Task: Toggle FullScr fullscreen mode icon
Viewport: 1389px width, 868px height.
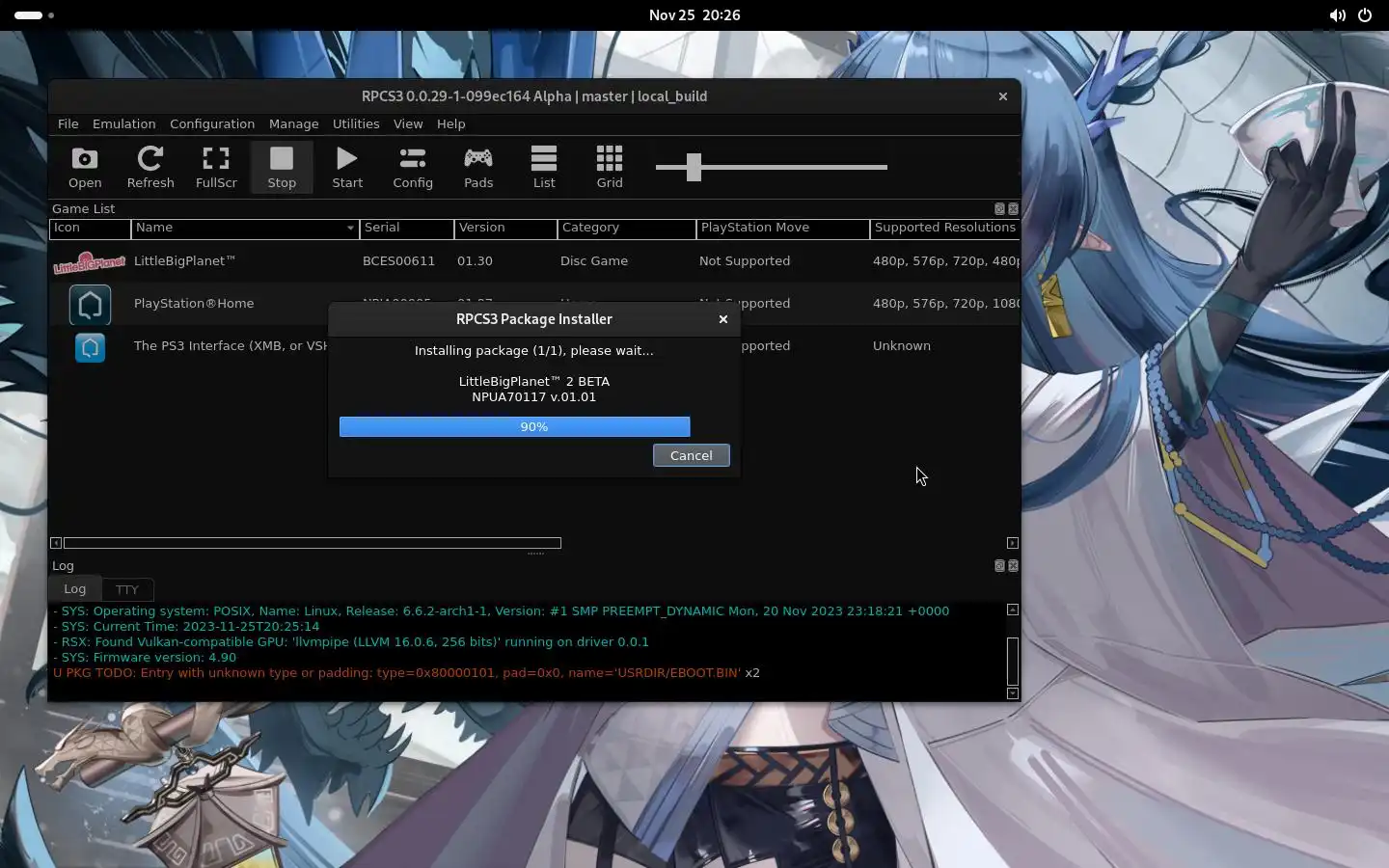Action: pos(216,167)
